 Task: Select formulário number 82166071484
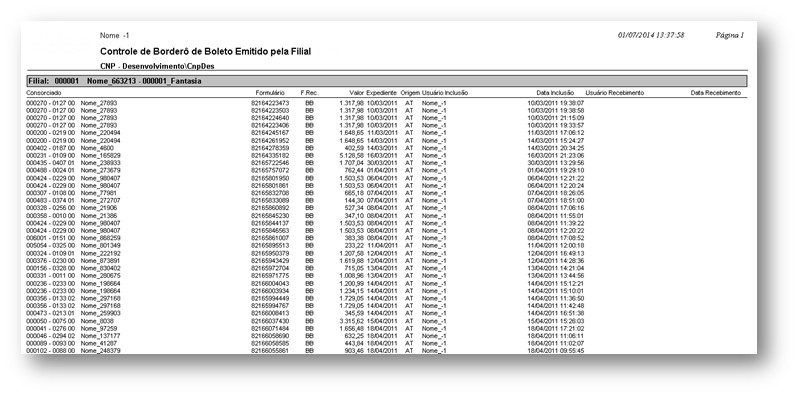pos(270,329)
